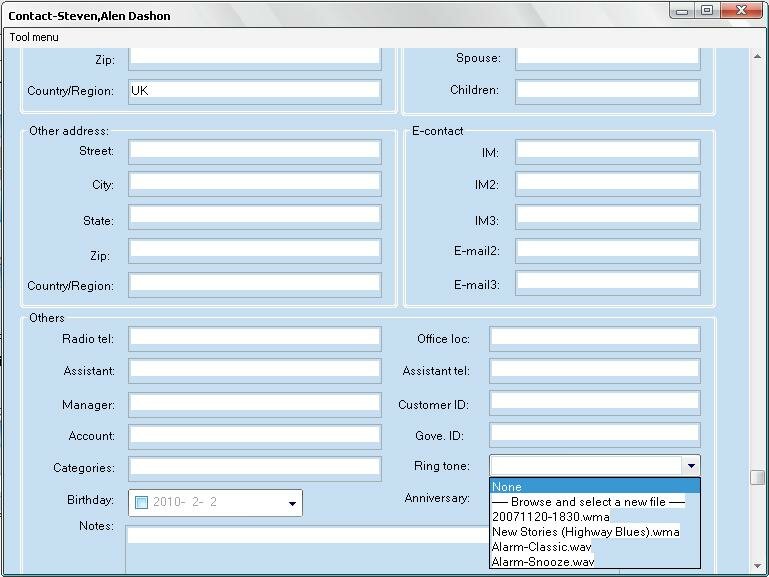The width and height of the screenshot is (769, 577).
Task: Focus the Account field
Action: (255, 436)
